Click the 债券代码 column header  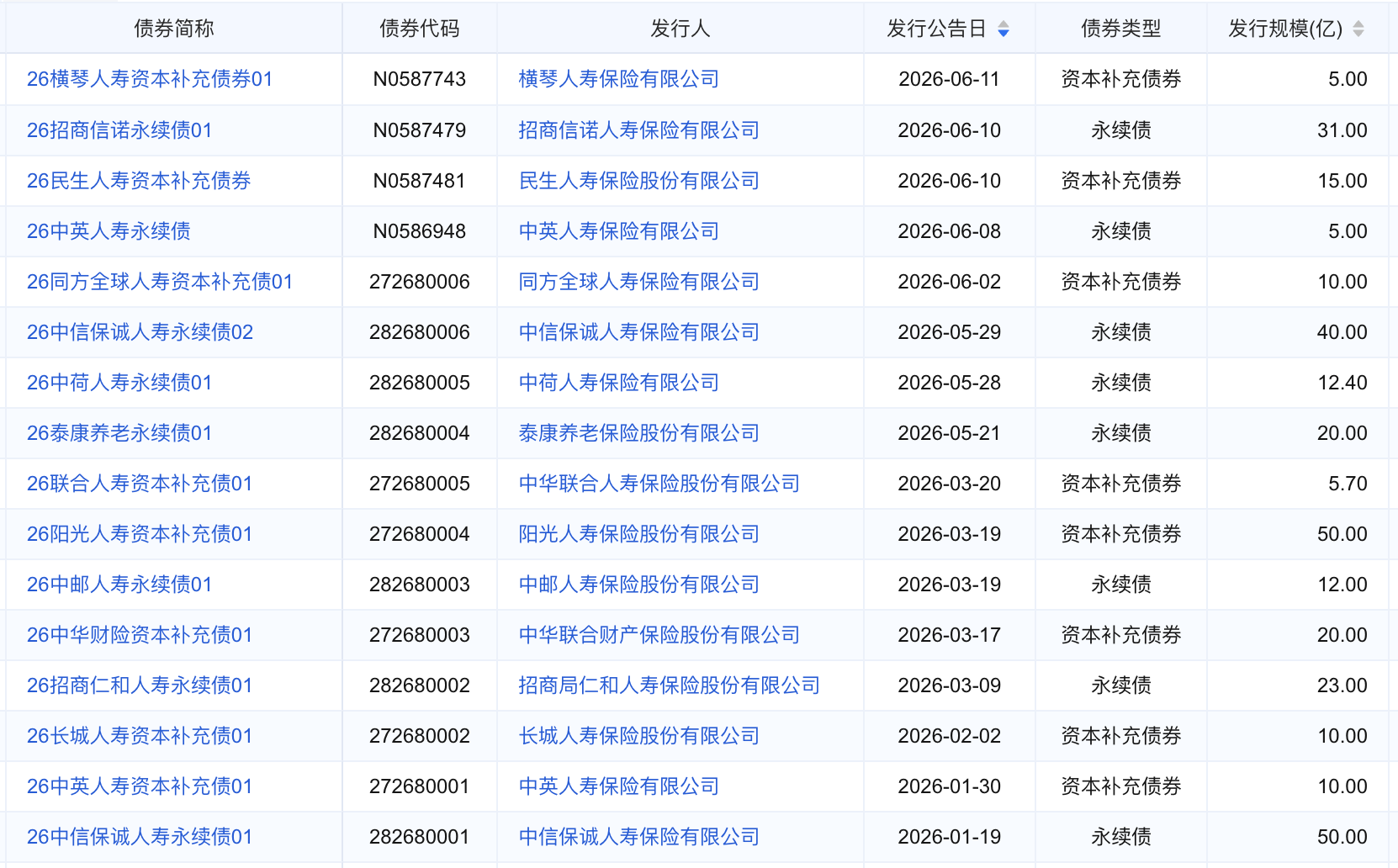[x=420, y=29]
